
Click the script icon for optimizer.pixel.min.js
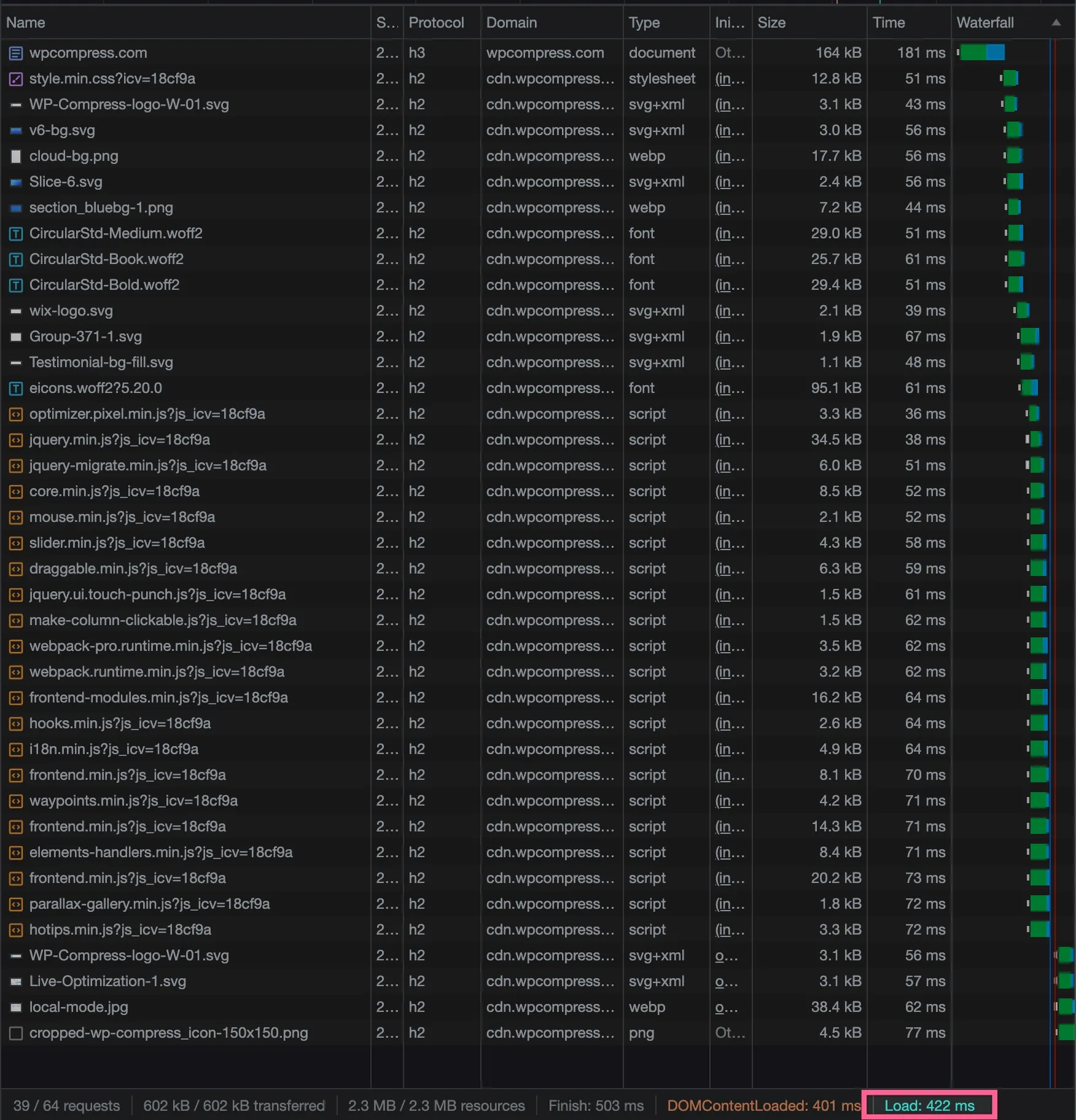pos(16,414)
